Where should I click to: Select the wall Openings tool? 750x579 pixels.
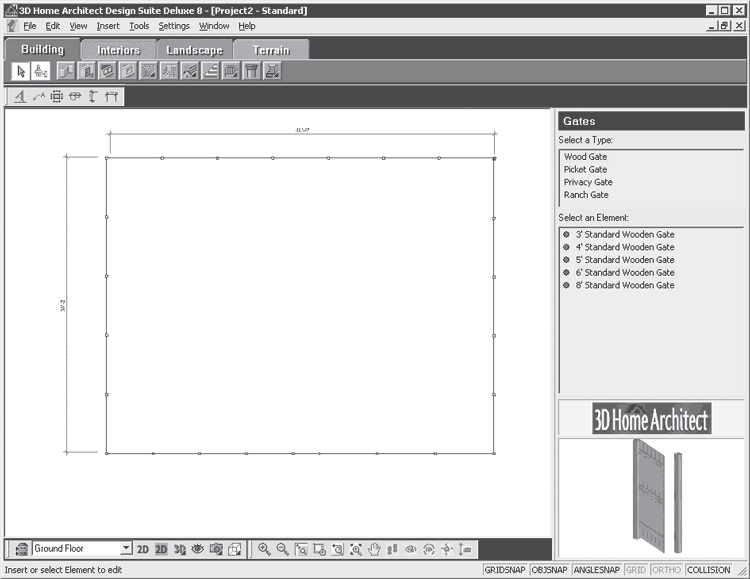[128, 71]
